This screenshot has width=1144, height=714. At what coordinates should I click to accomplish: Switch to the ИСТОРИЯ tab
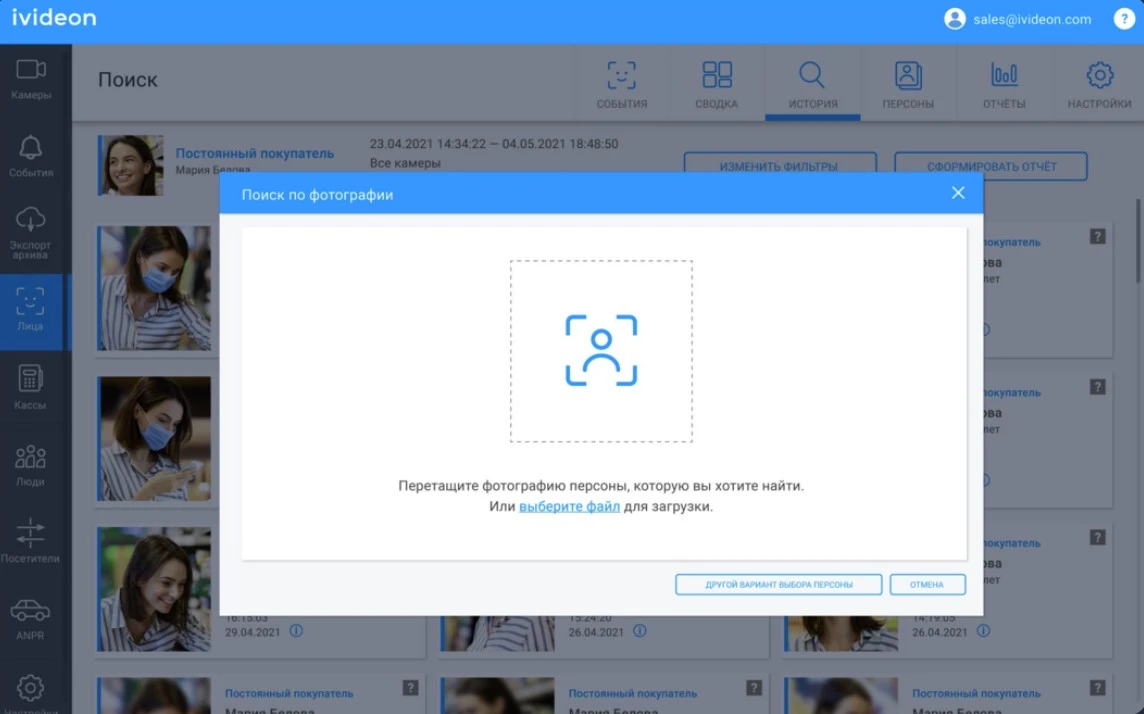813,85
